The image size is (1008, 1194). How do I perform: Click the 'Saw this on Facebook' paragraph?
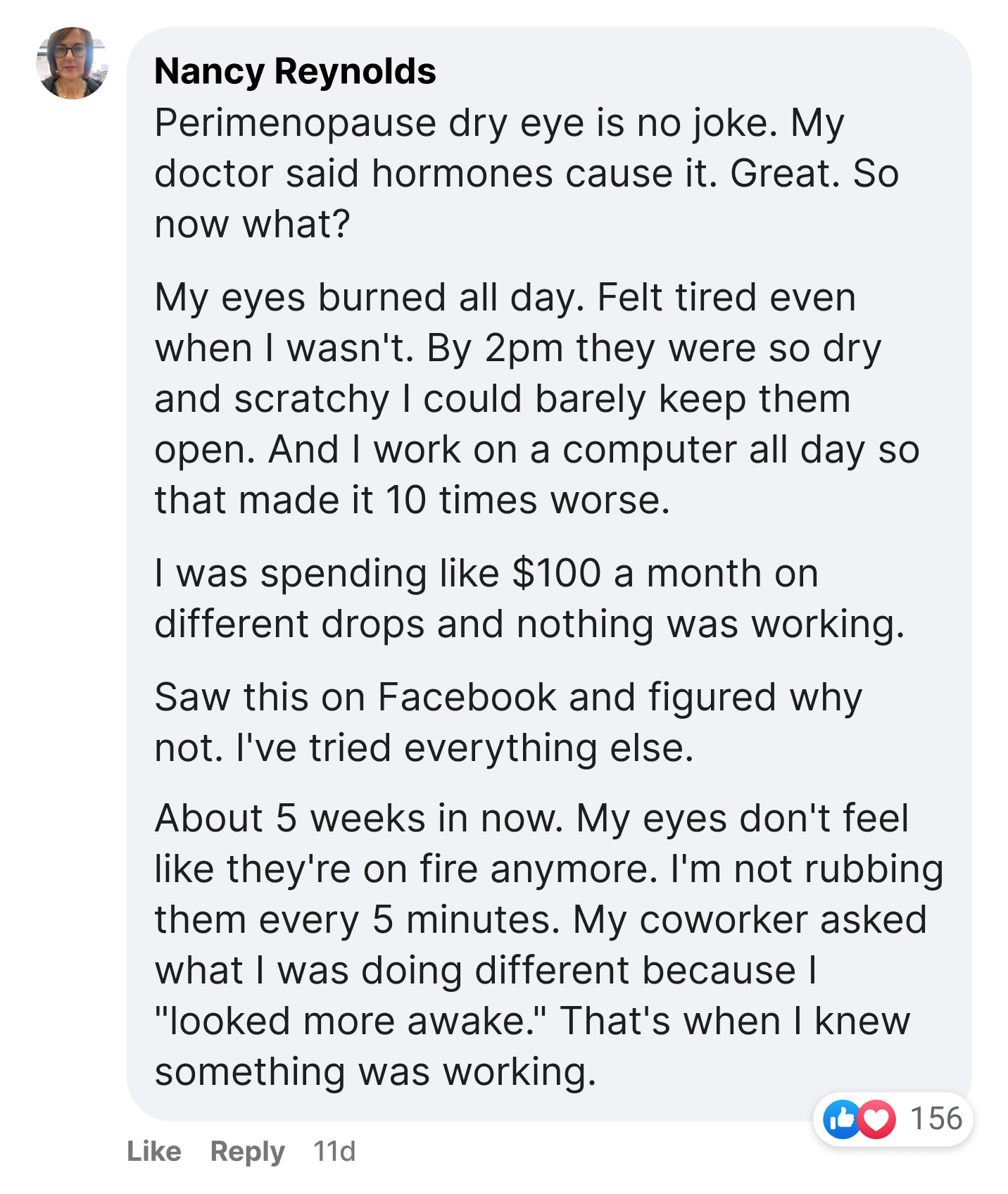[507, 722]
